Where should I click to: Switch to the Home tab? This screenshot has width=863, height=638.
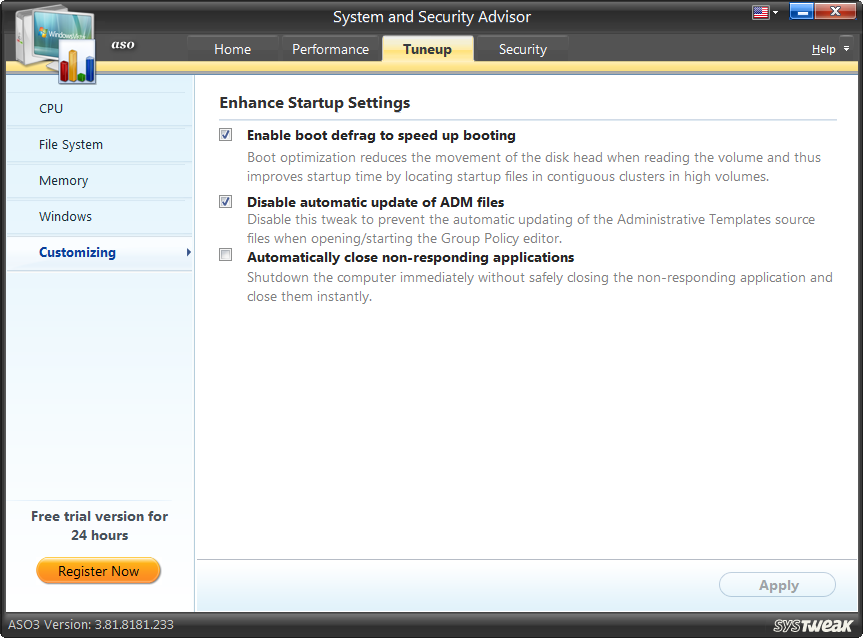coord(232,48)
